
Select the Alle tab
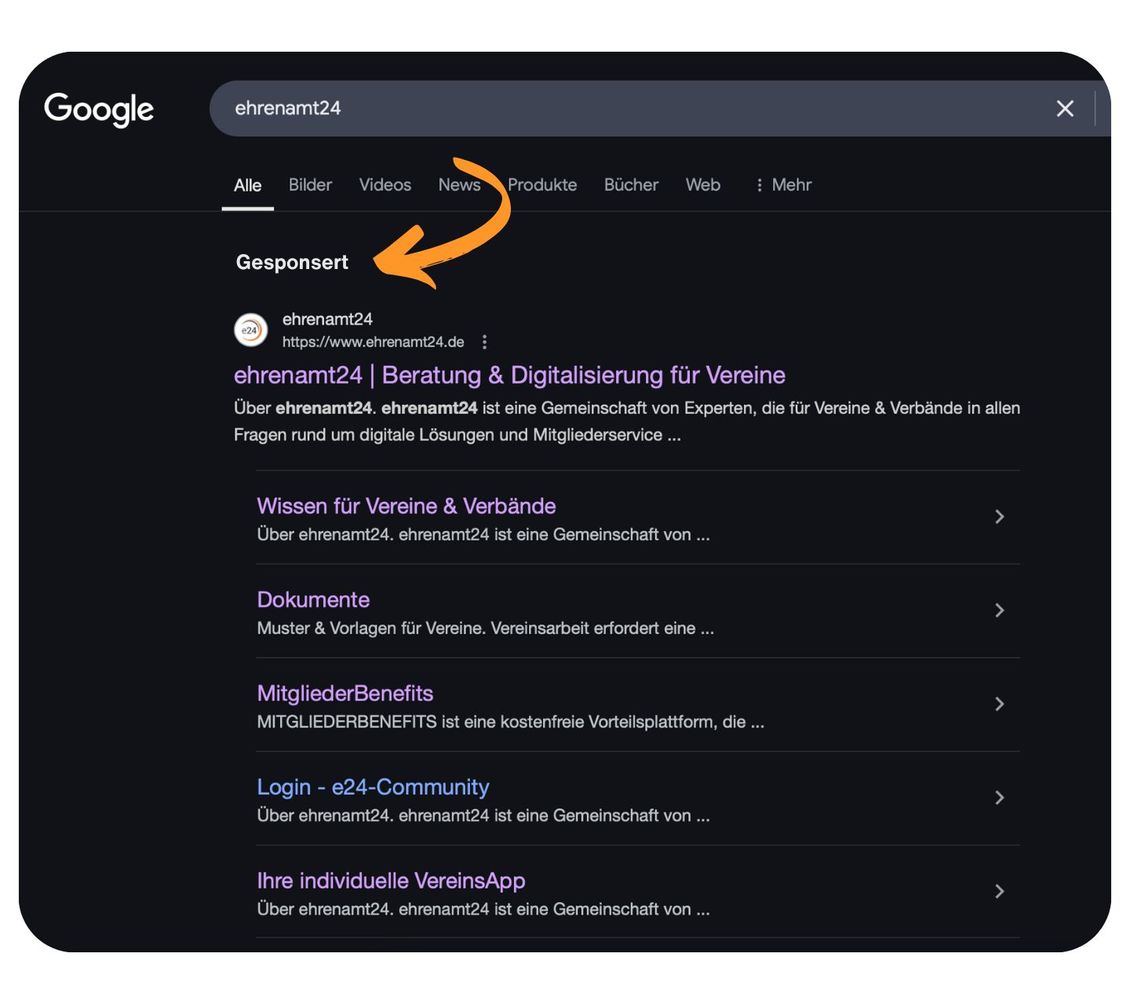(x=247, y=185)
